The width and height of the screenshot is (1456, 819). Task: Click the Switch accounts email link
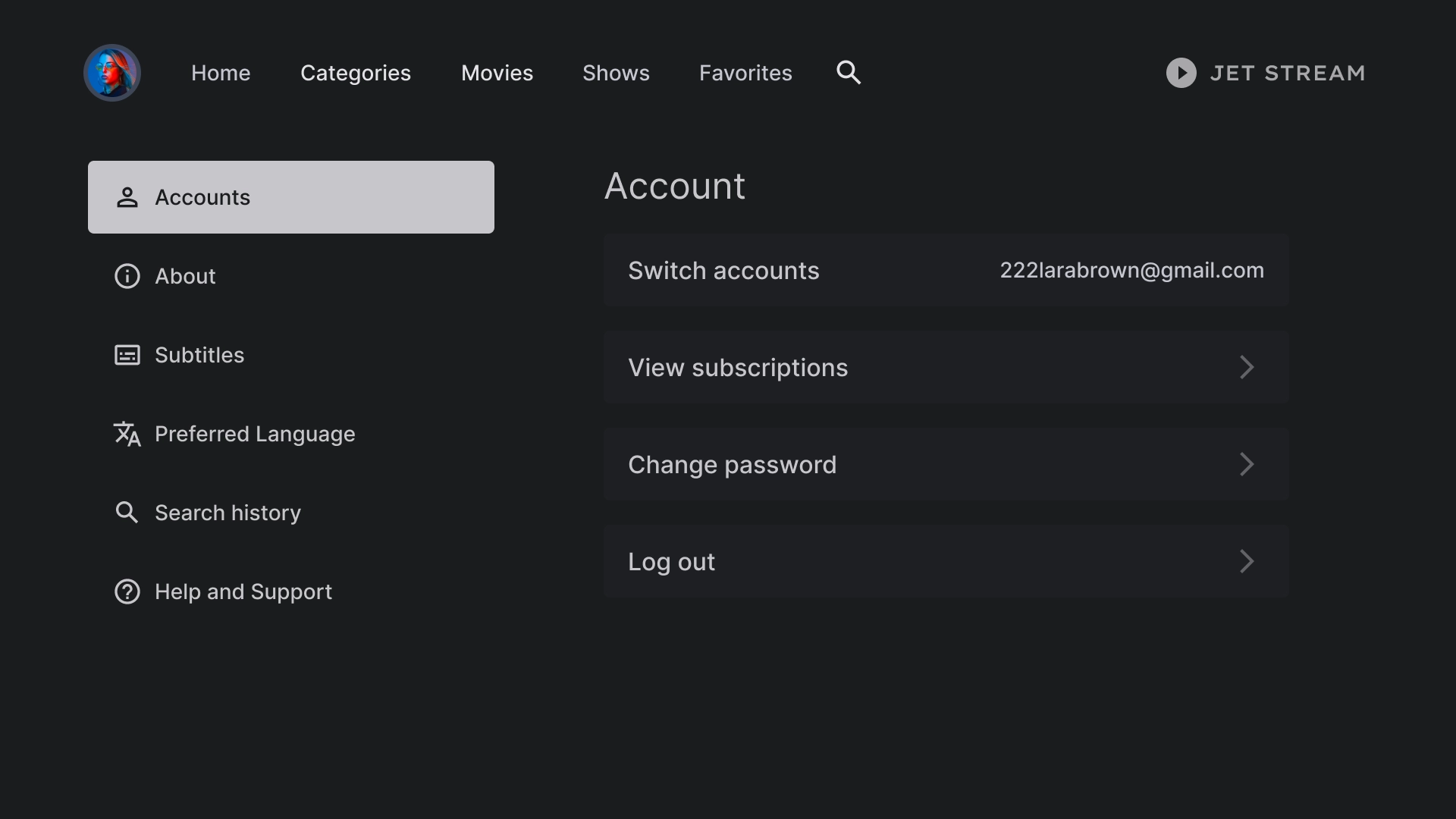pos(1131,270)
